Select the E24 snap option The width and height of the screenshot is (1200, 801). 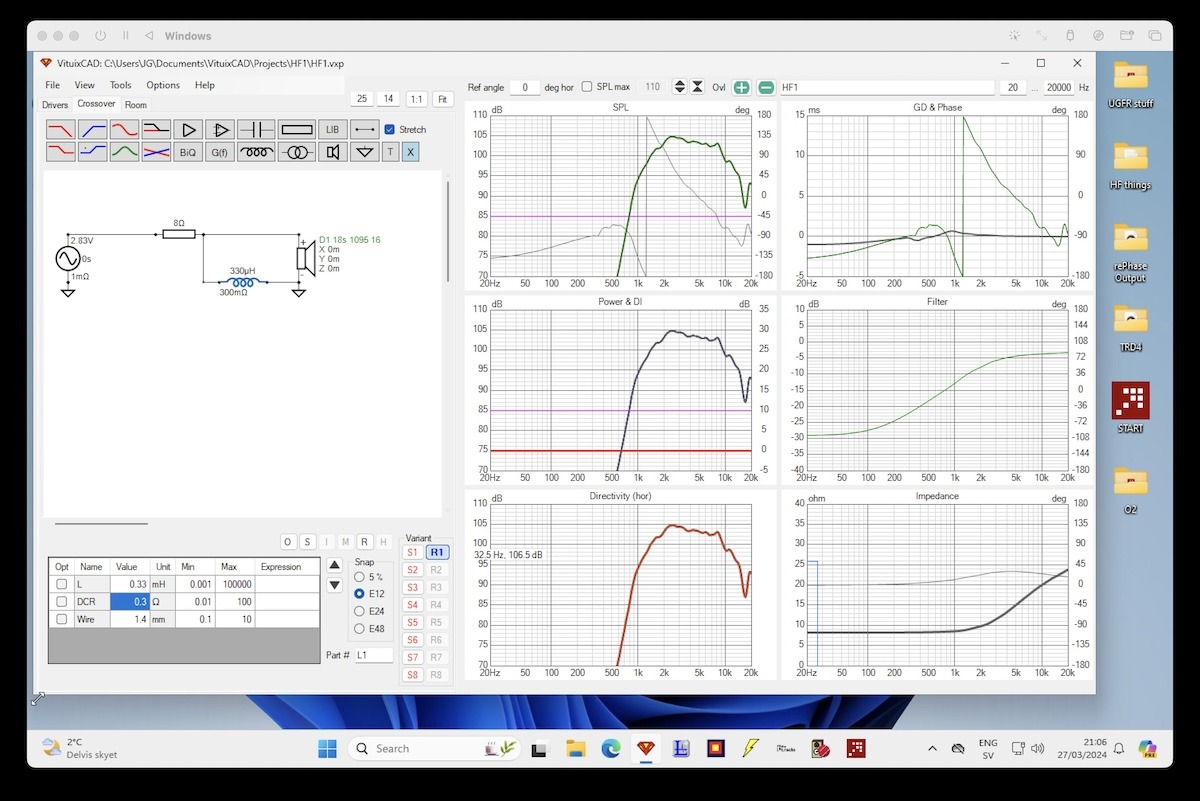360,611
